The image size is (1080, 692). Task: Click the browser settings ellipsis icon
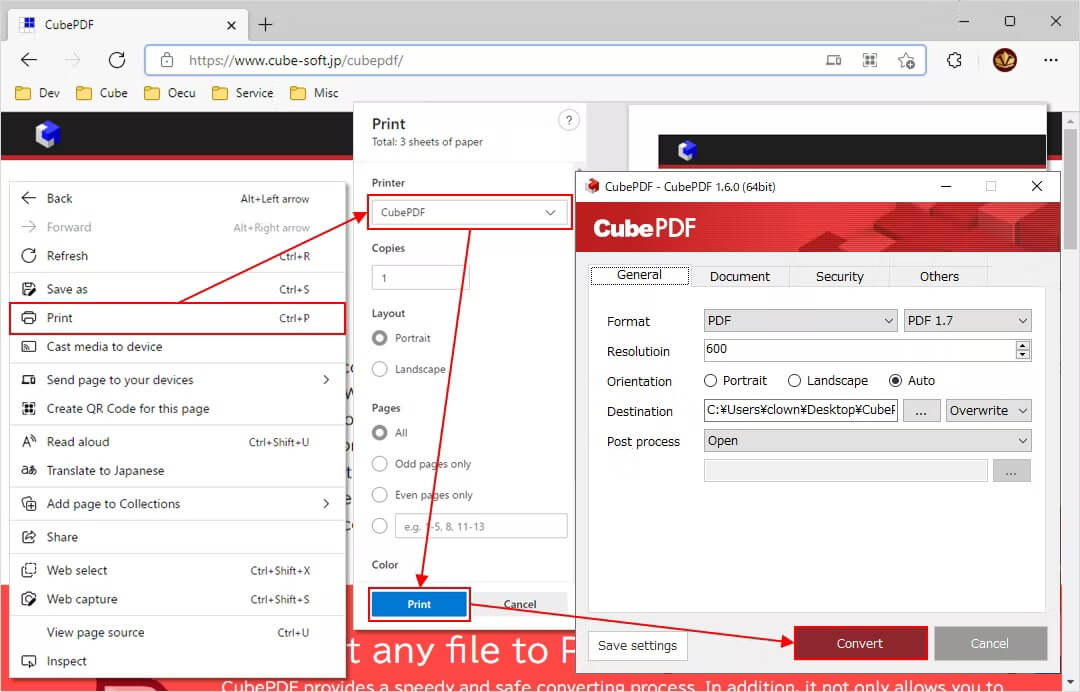pyautogui.click(x=1051, y=60)
